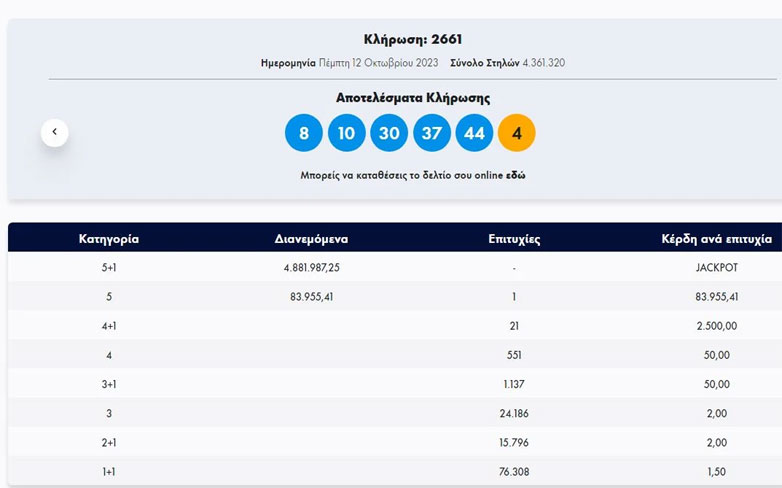Click the 'Κλήρωση: 2661' draw title
782x488 pixels.
412,40
